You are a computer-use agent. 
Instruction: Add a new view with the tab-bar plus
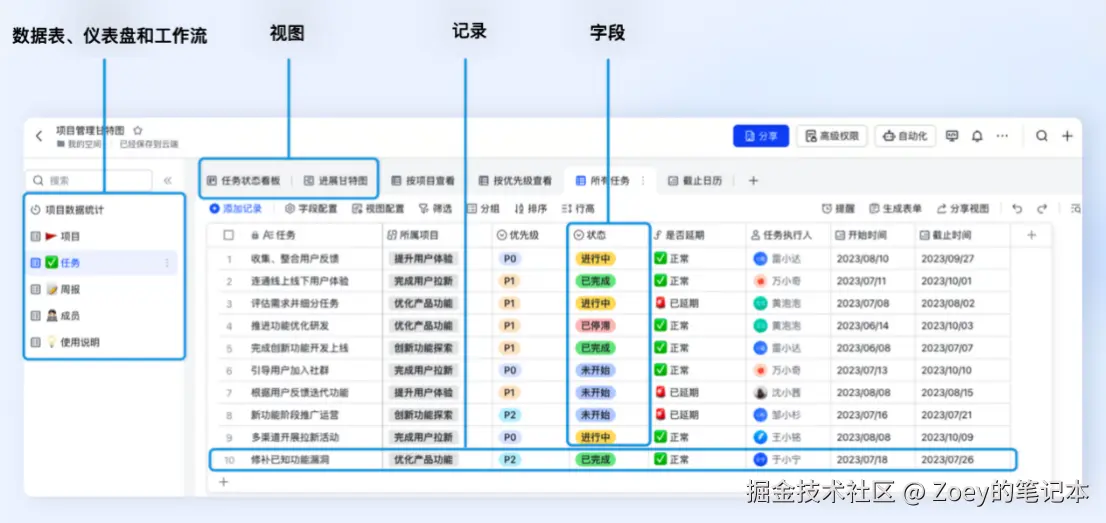753,181
